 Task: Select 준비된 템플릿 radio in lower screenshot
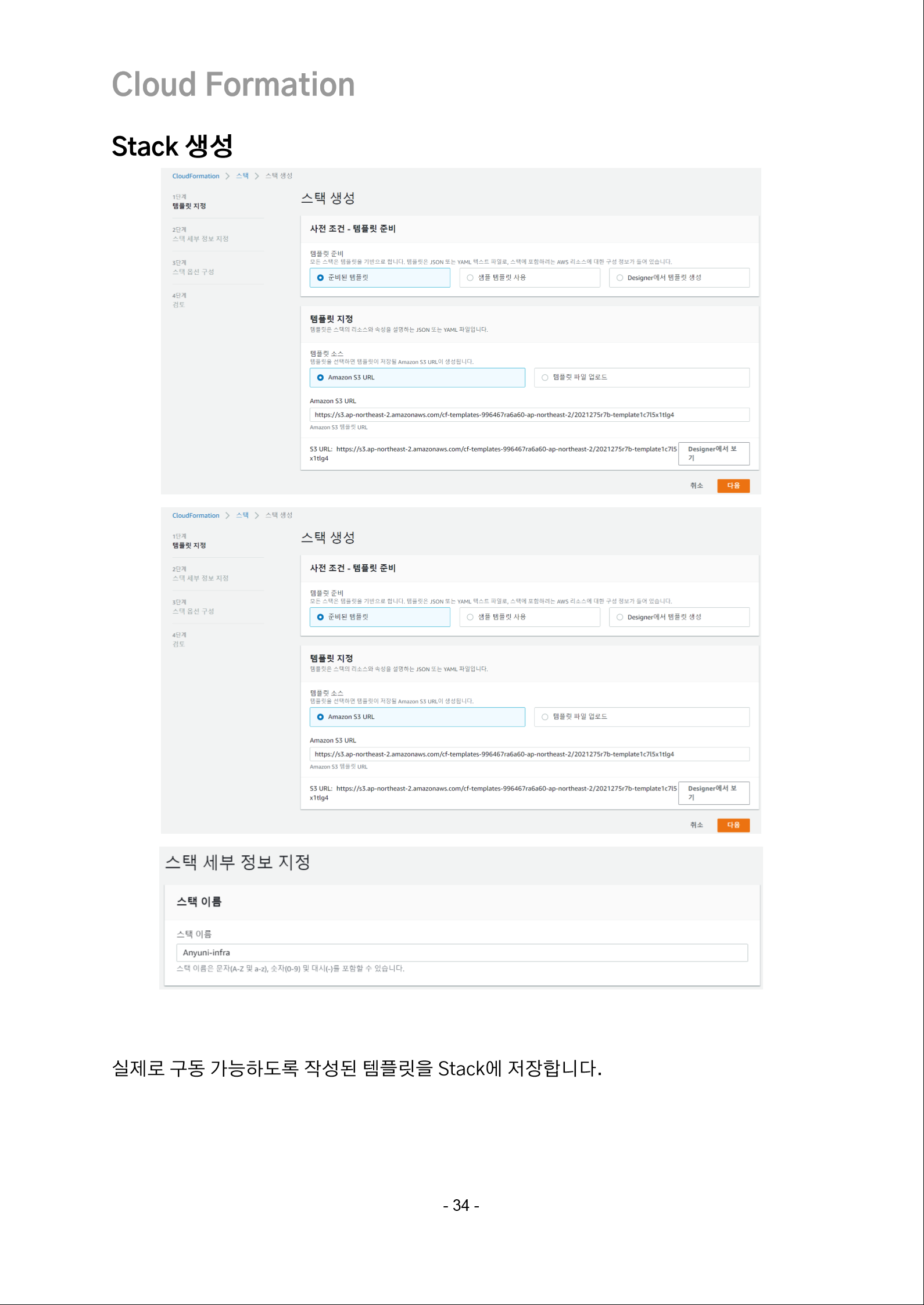coord(379,617)
